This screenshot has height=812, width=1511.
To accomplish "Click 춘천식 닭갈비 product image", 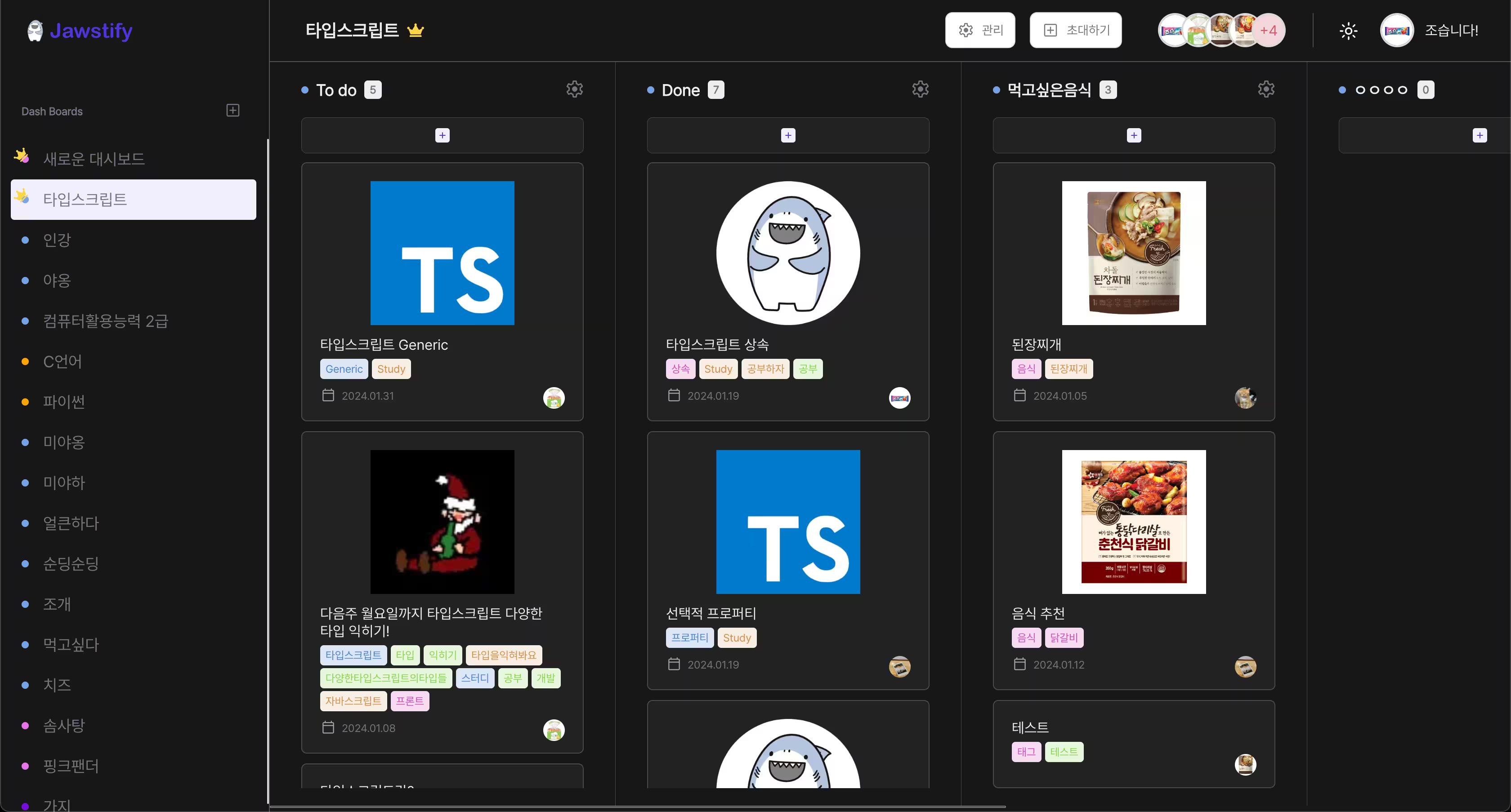I will pos(1134,522).
